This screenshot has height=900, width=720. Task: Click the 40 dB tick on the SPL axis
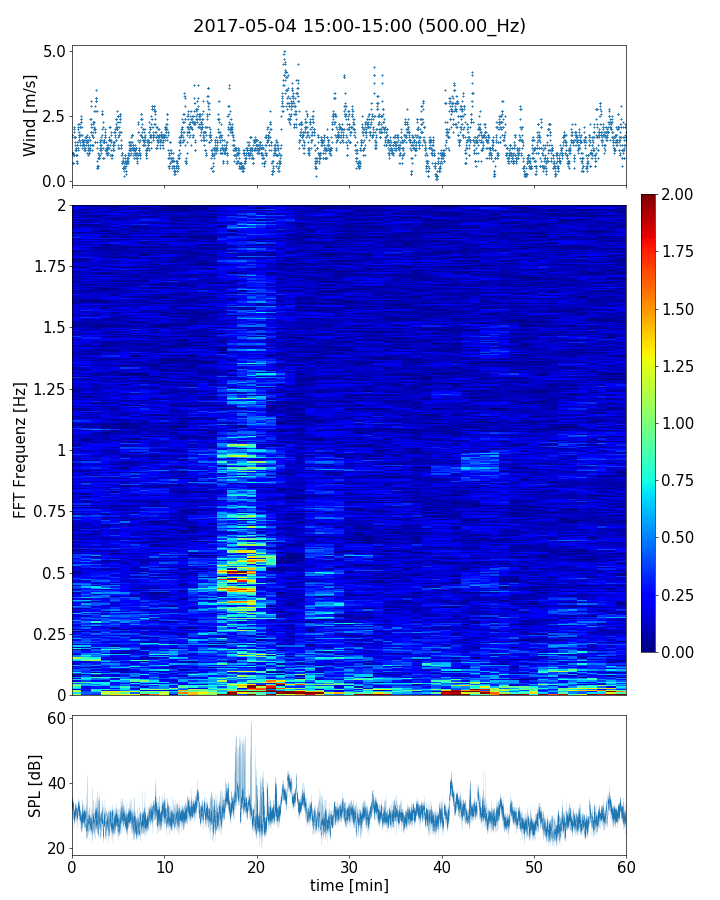[55, 783]
